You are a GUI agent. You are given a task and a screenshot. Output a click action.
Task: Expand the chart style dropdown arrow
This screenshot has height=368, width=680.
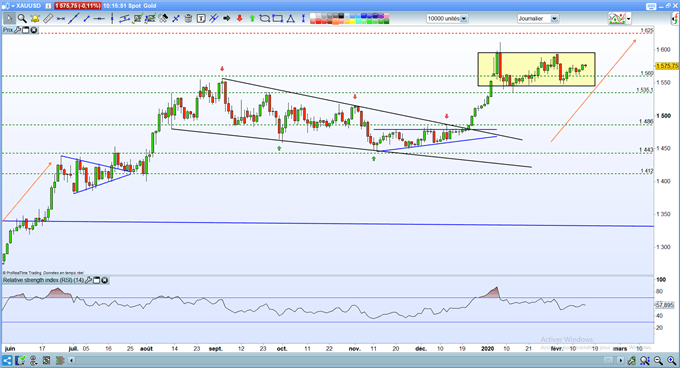tap(628, 19)
